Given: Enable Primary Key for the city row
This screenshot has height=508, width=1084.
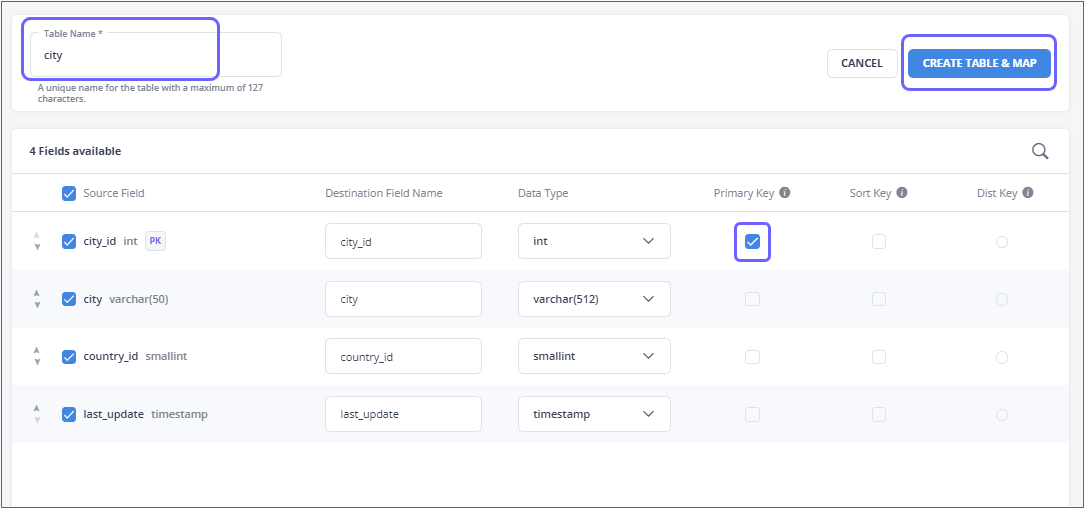Looking at the screenshot, I should click(x=752, y=299).
